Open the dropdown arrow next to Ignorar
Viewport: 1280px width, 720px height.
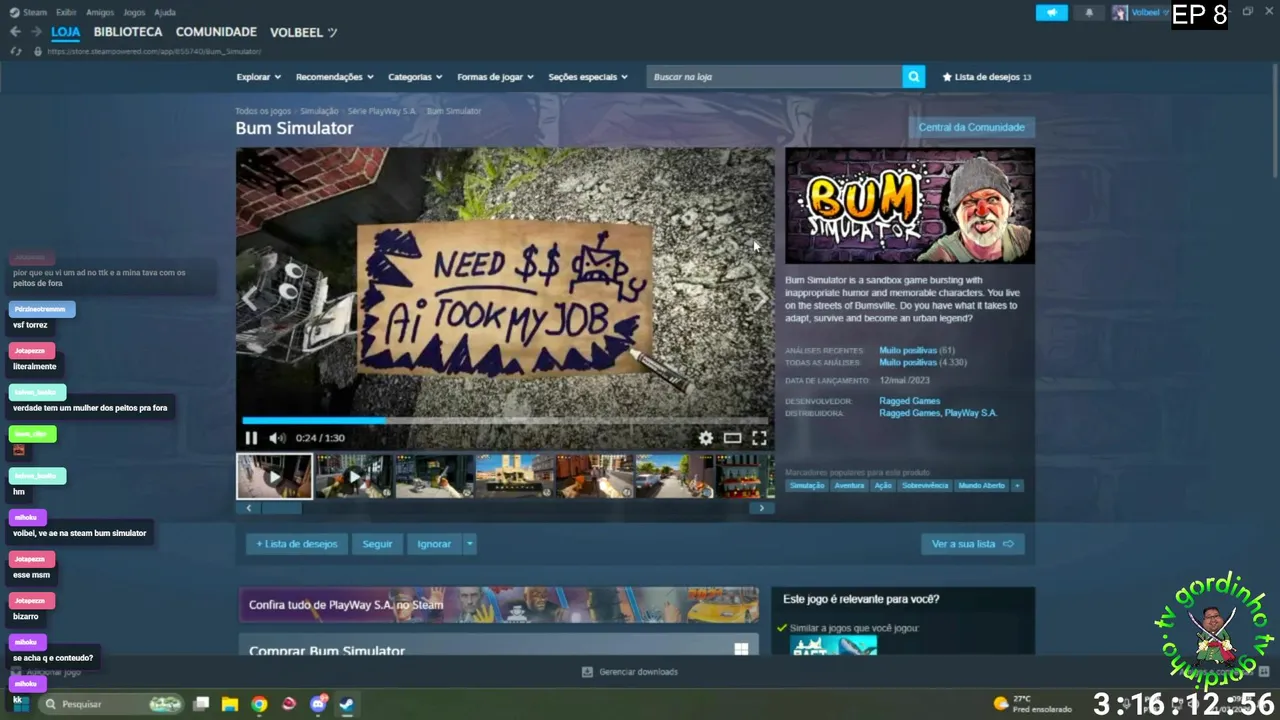(x=470, y=544)
